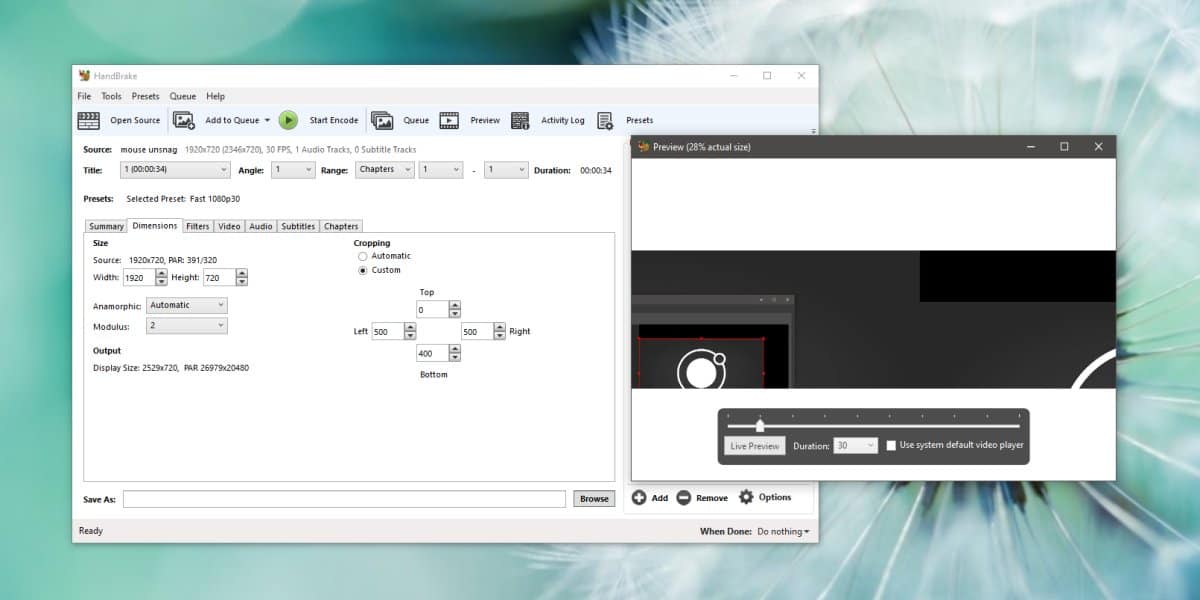Open the preview Duration dropdown
Image resolution: width=1200 pixels, height=600 pixels.
tap(856, 445)
